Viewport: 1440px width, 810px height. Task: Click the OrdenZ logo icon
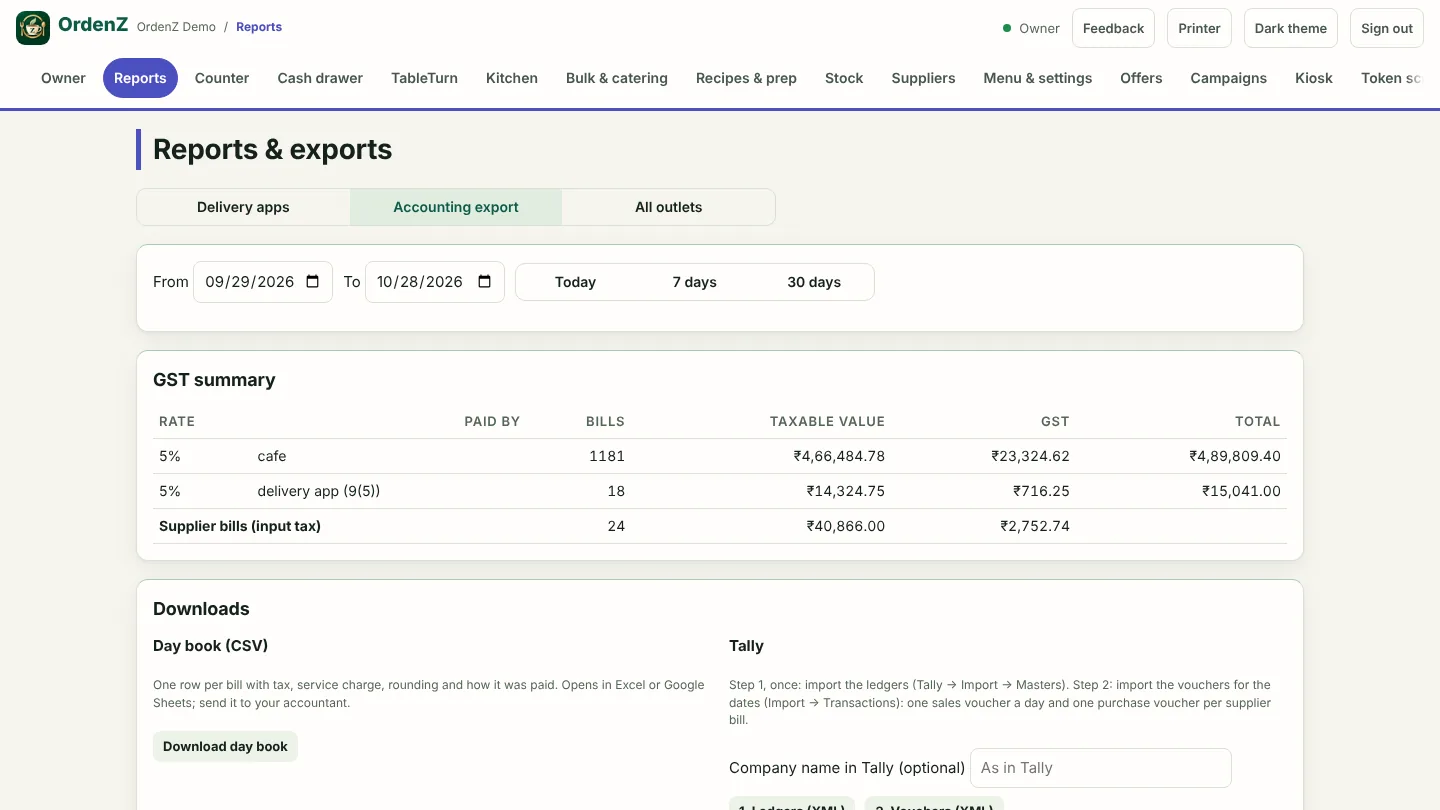pos(33,28)
